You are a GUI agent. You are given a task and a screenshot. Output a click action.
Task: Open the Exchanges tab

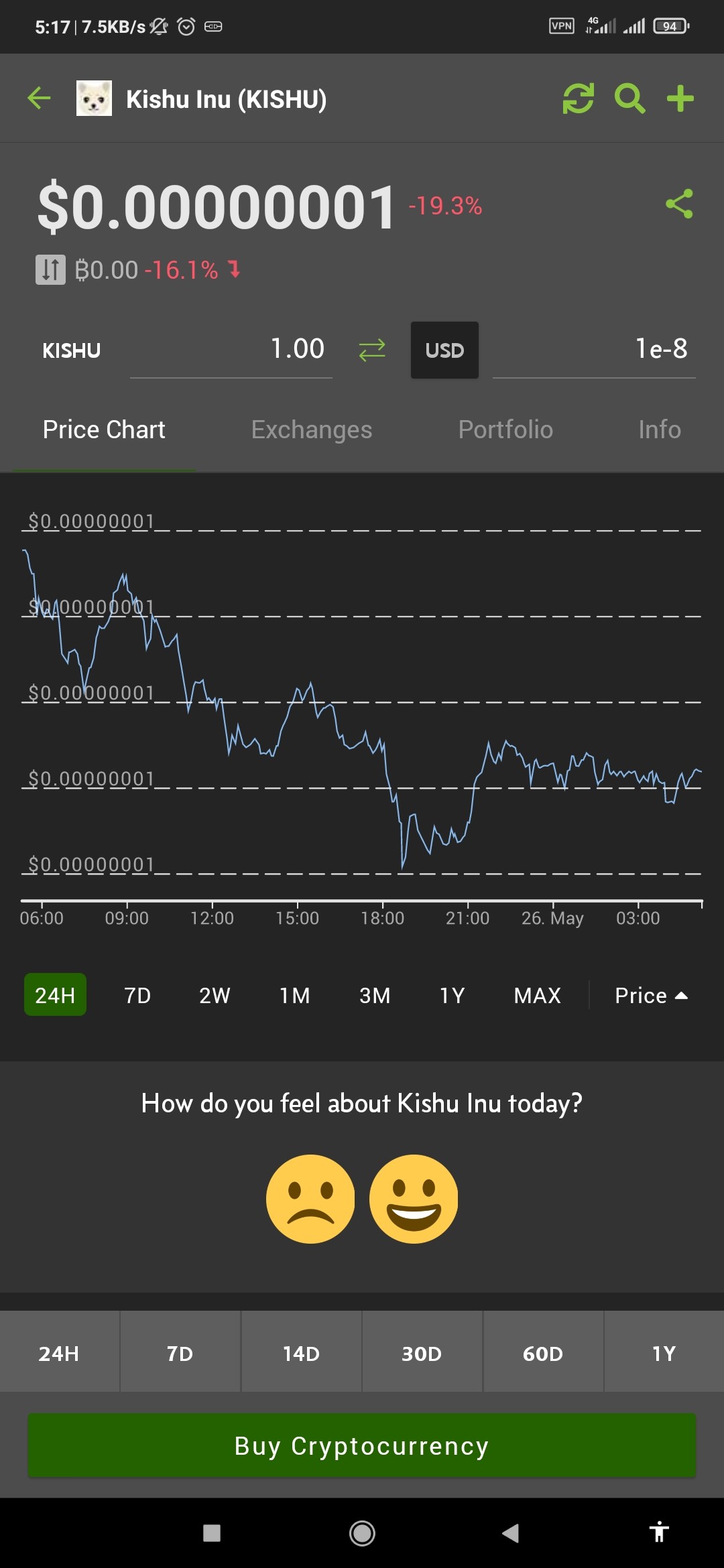pyautogui.click(x=312, y=430)
